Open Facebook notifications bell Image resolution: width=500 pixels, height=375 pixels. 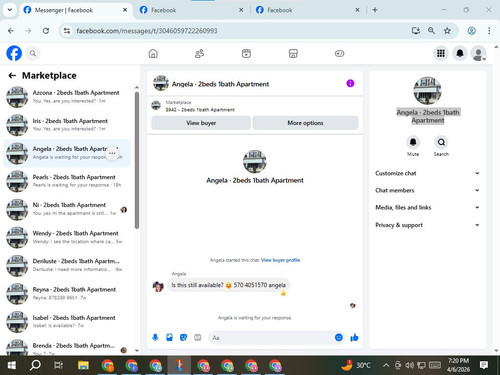point(460,53)
